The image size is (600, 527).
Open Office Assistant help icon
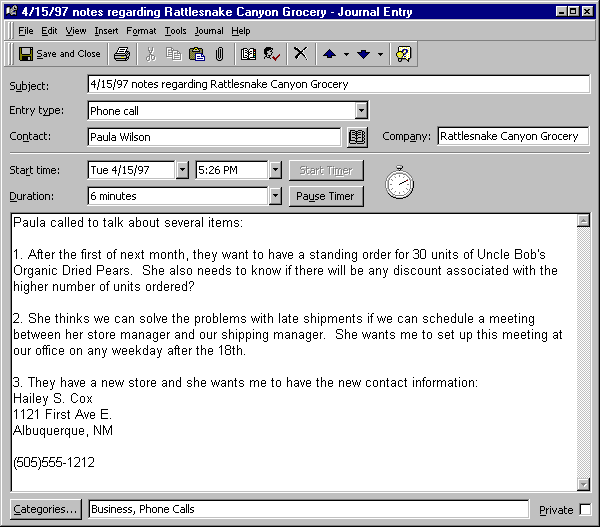[403, 54]
